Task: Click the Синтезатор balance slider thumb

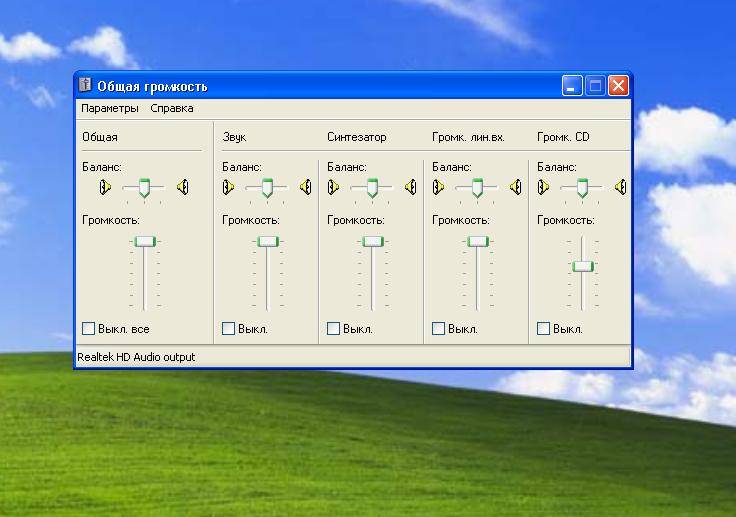Action: [x=373, y=188]
